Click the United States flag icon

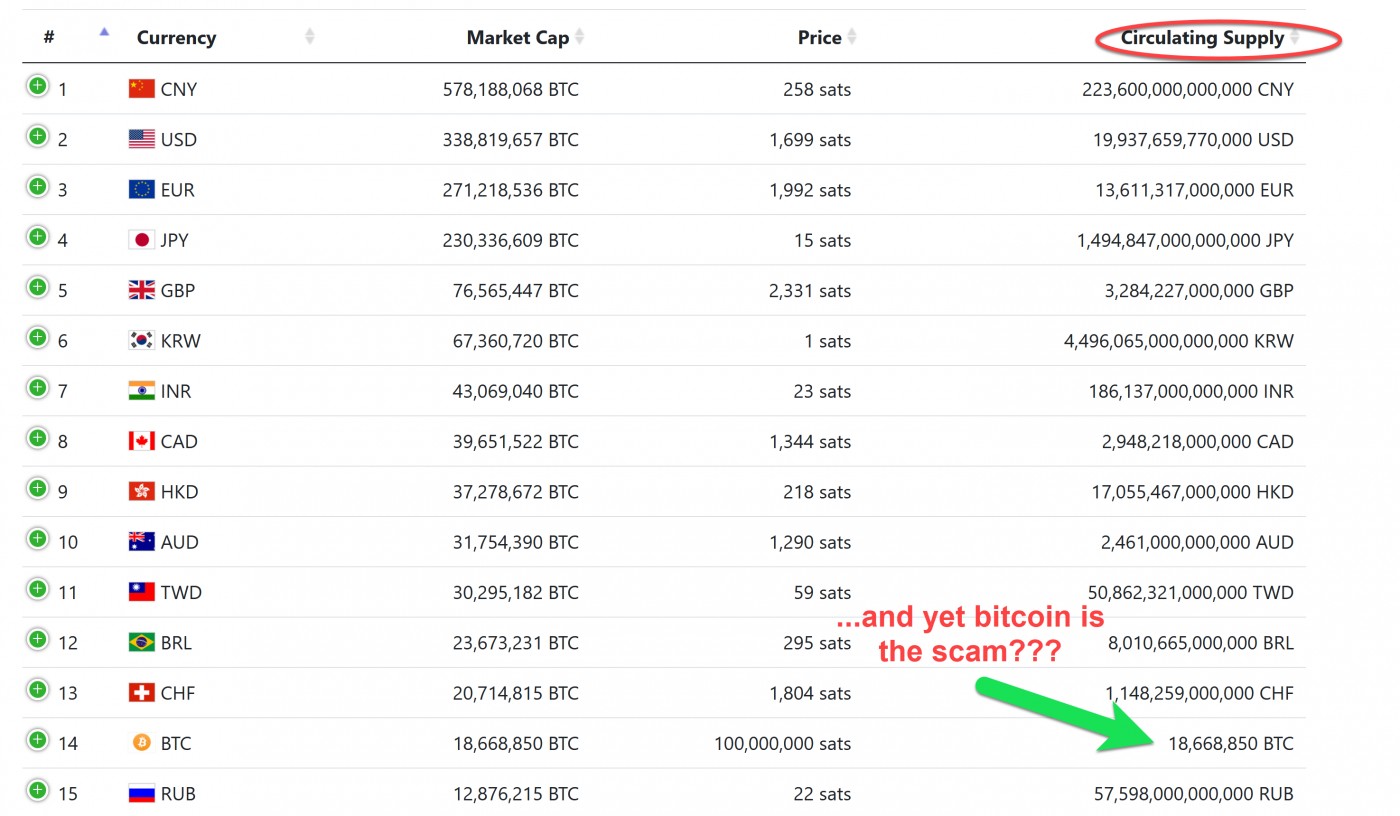(142, 139)
